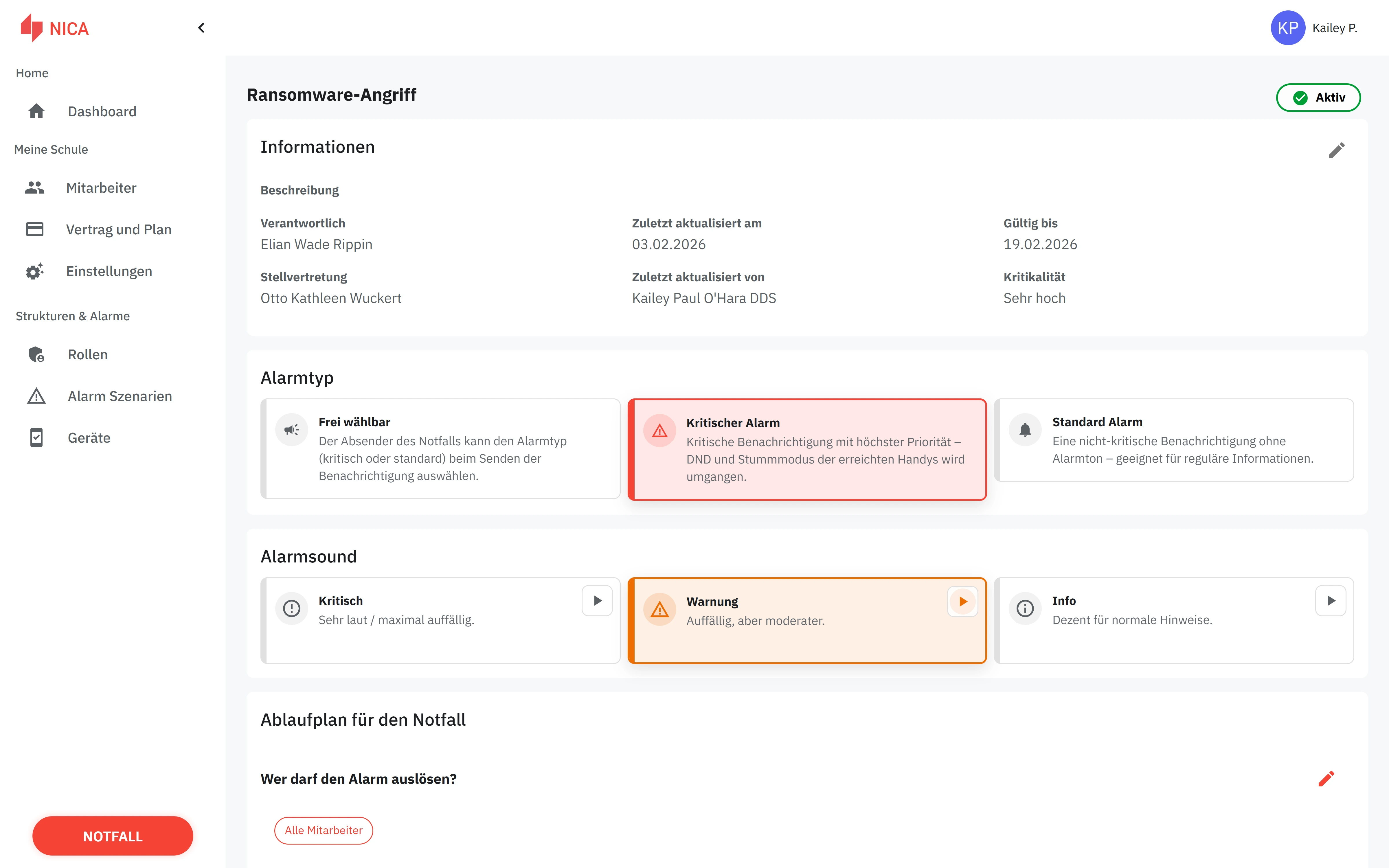
Task: Click the NICA logo icon
Action: 32,27
